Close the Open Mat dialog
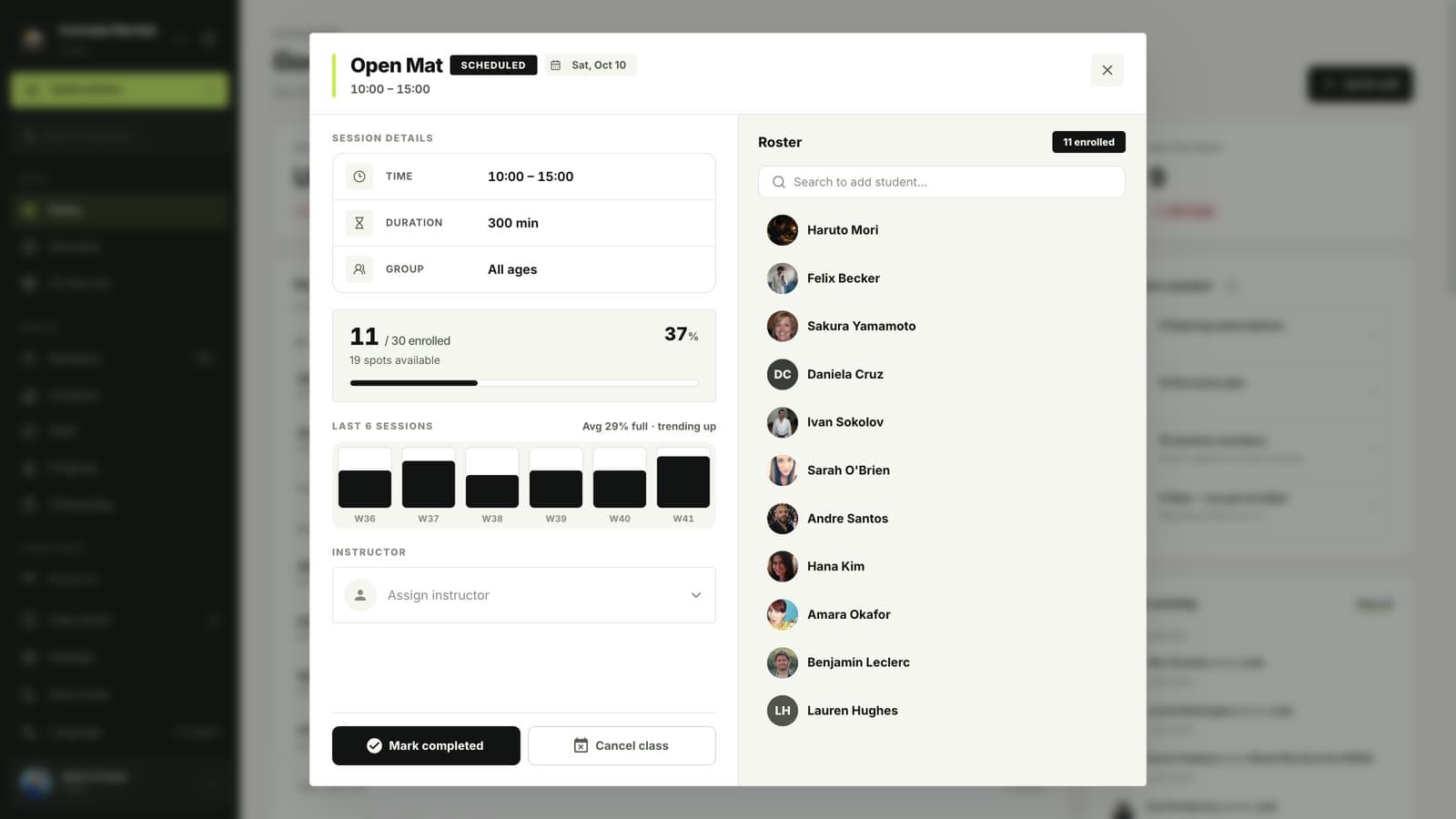This screenshot has width=1456, height=819. pos(1107,70)
